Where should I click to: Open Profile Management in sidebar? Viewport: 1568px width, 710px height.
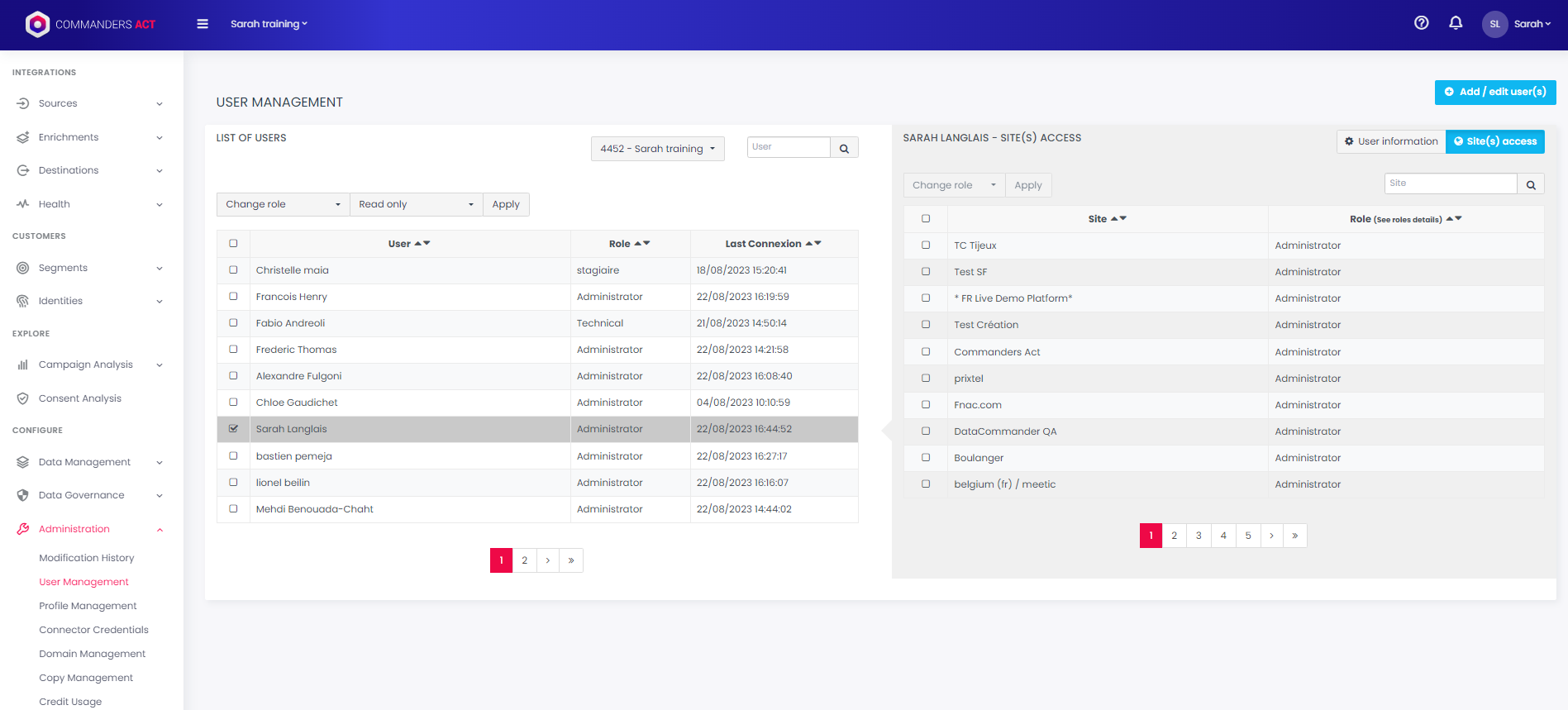pos(88,606)
